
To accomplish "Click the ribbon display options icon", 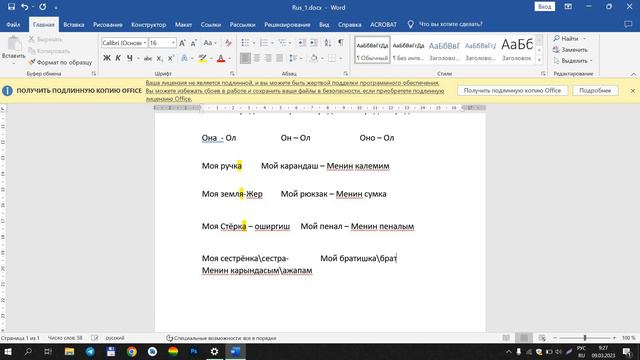I will pyautogui.click(x=568, y=7).
